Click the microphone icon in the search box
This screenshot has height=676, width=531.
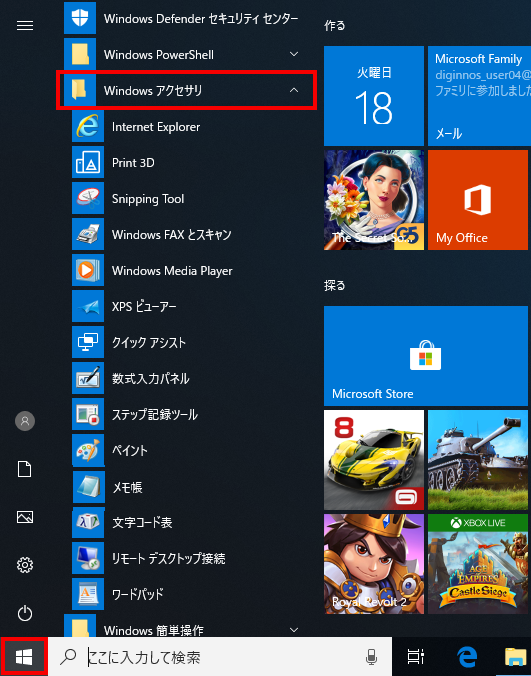[x=371, y=657]
